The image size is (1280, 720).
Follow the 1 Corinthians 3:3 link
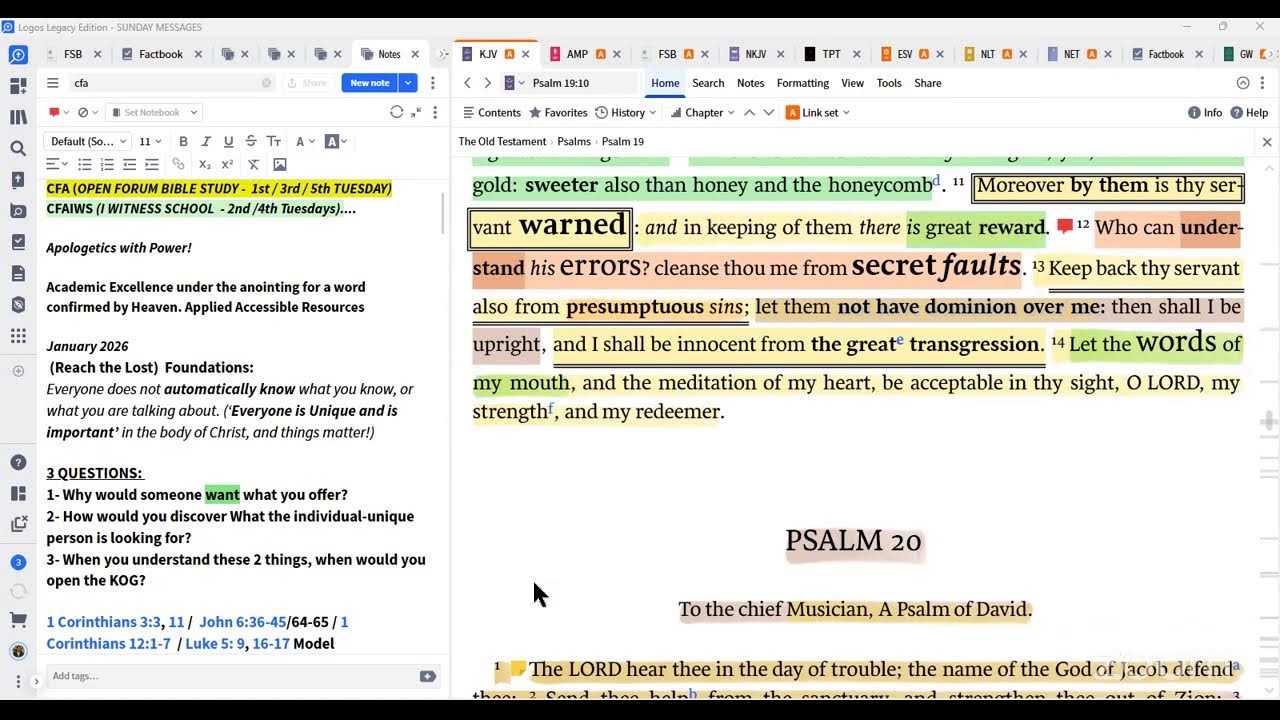pyautogui.click(x=103, y=622)
